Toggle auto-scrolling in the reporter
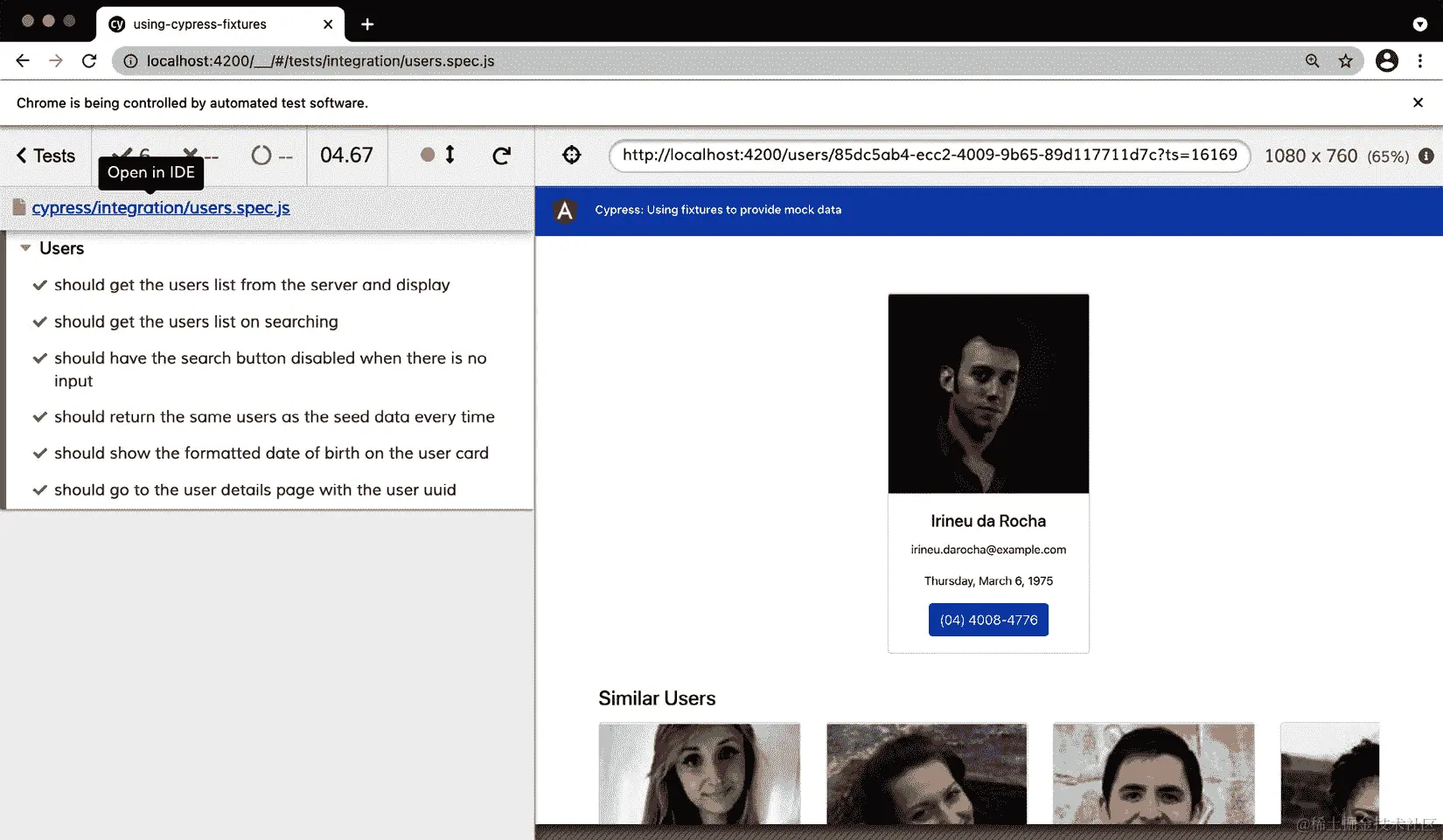This screenshot has width=1443, height=840. (x=438, y=155)
